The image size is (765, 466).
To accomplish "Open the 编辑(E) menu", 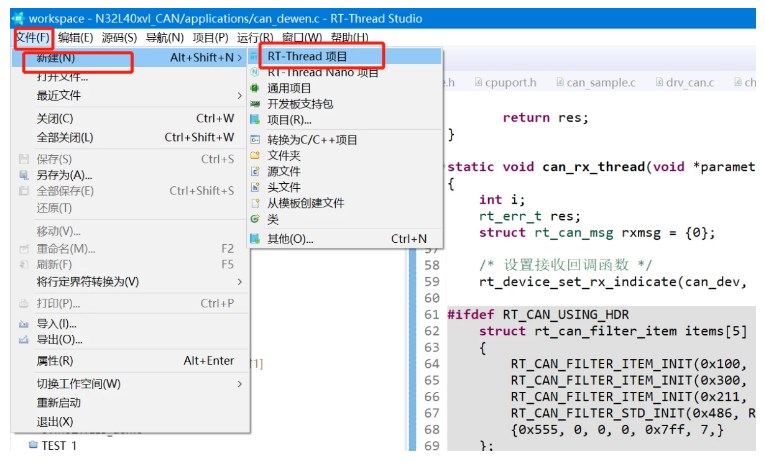I will (75, 38).
